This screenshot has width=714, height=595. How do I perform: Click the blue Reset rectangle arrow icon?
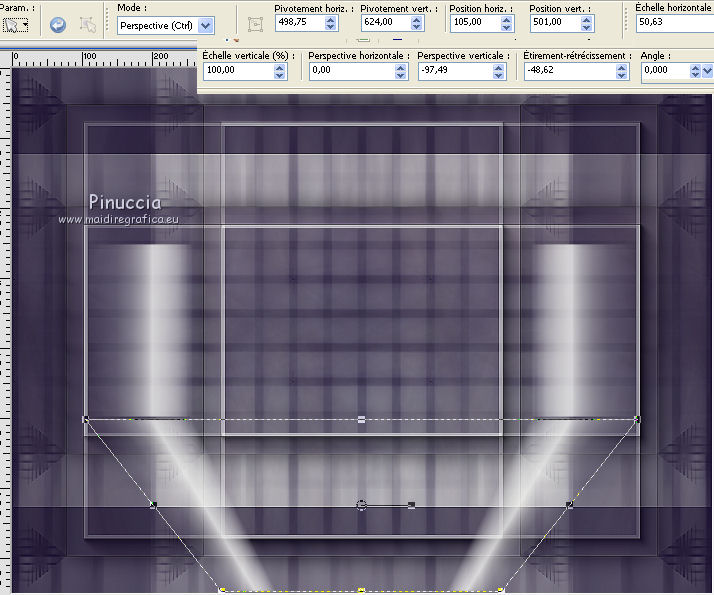coord(57,25)
